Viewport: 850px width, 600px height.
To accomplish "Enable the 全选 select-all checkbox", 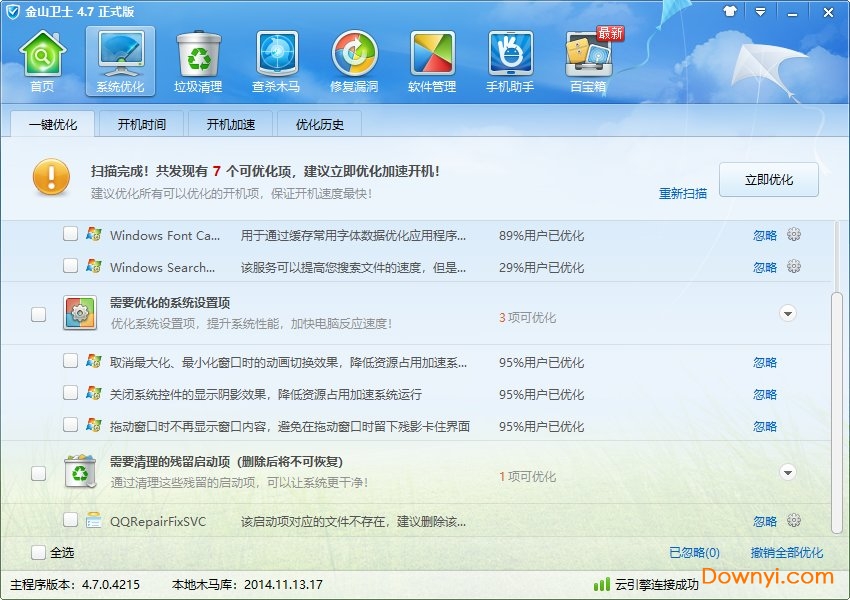I will [x=39, y=552].
